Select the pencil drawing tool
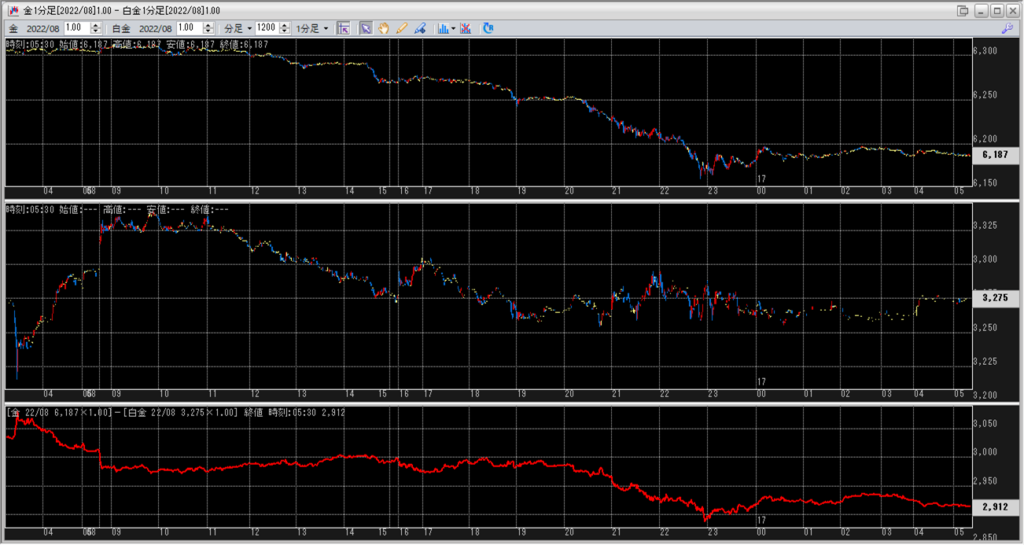Image resolution: width=1024 pixels, height=545 pixels. (401, 28)
